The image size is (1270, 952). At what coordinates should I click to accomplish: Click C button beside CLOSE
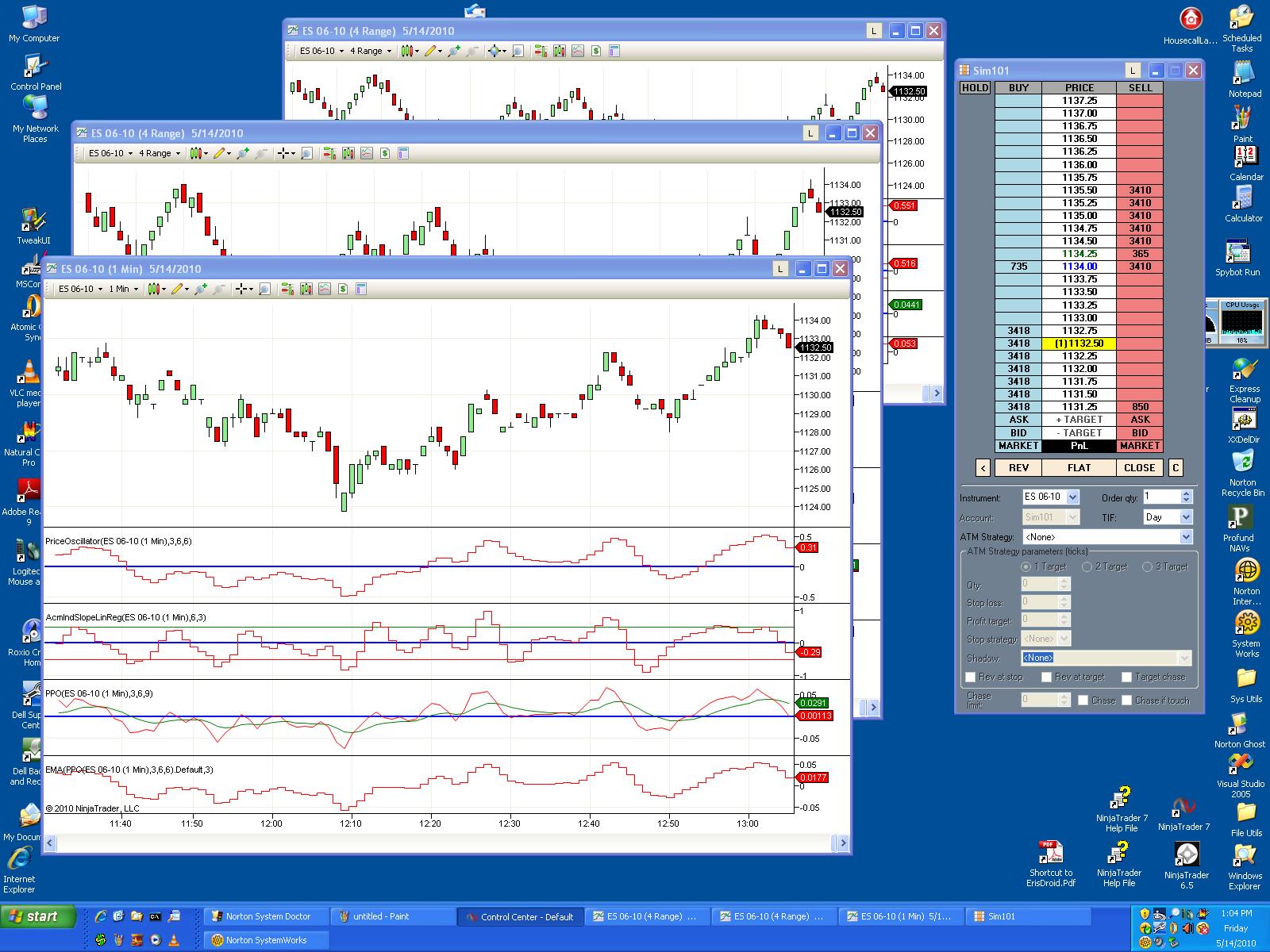[x=1176, y=468]
